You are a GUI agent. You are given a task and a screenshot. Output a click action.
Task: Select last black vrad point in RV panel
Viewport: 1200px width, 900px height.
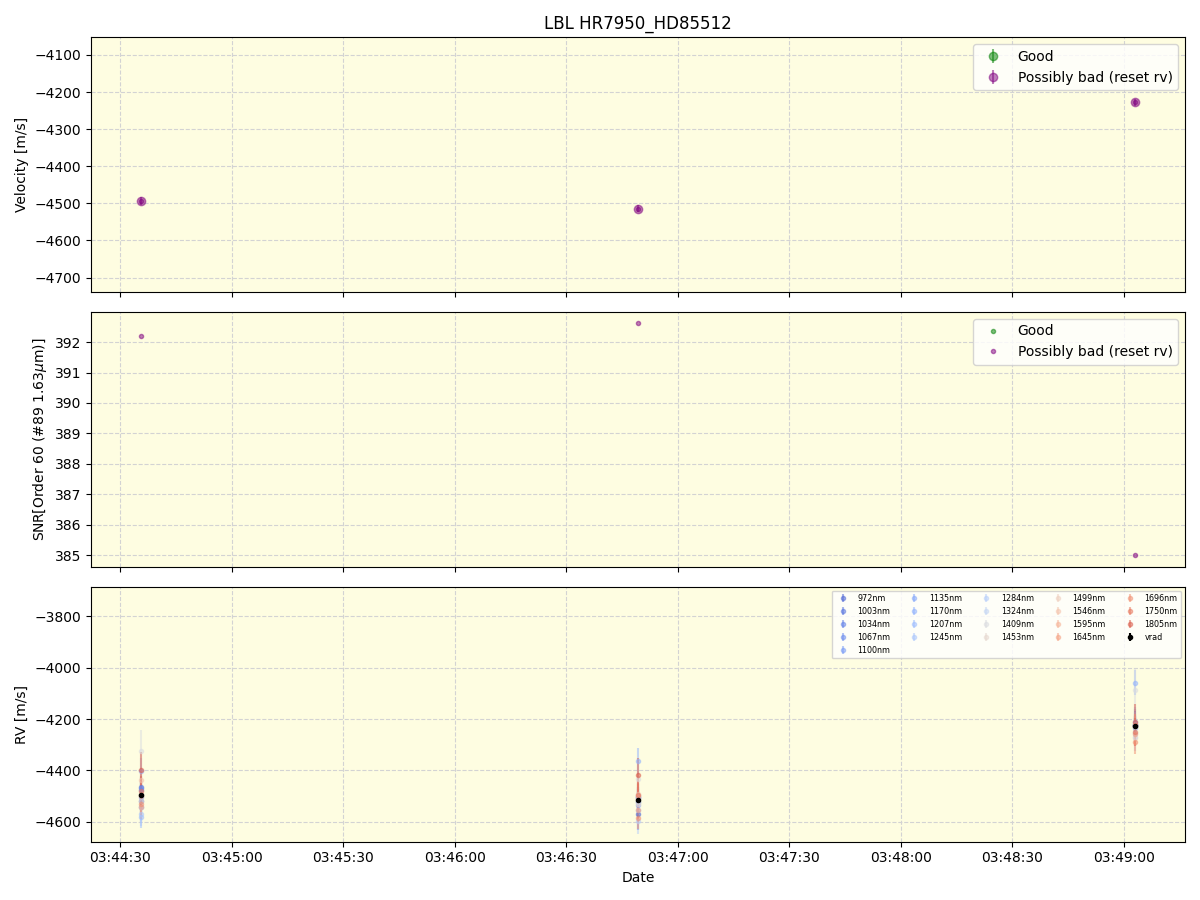[x=1135, y=726]
